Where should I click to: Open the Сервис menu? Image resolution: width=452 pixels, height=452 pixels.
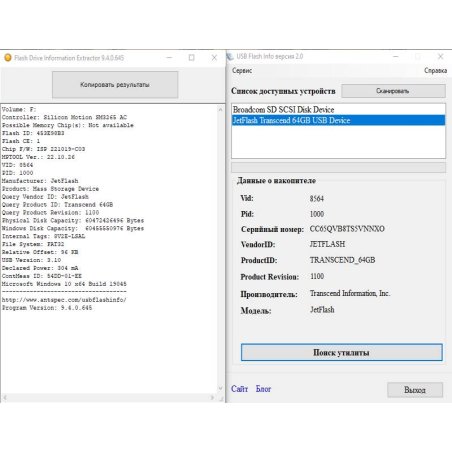click(x=242, y=71)
